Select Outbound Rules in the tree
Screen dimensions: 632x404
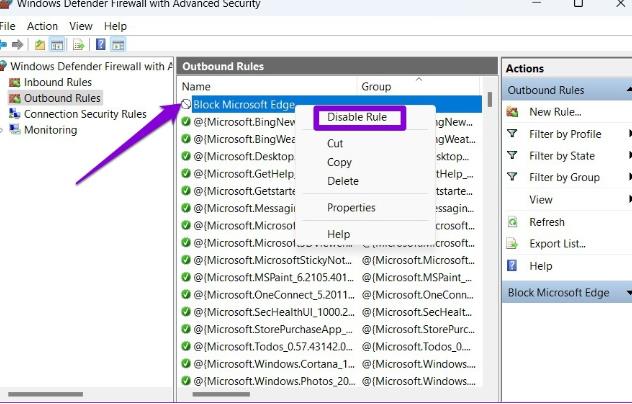(62, 98)
